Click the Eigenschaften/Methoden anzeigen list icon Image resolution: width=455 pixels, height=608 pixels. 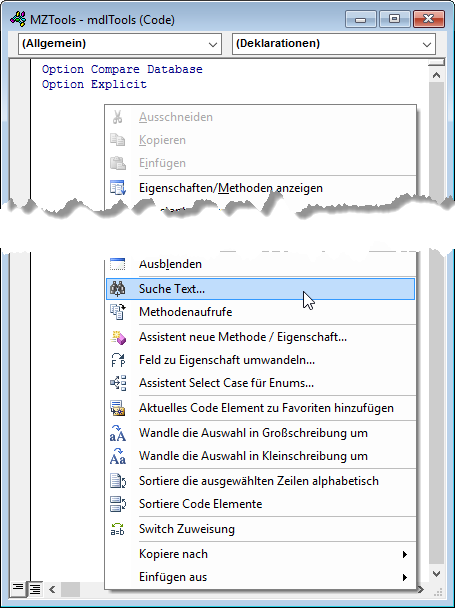(x=118, y=188)
